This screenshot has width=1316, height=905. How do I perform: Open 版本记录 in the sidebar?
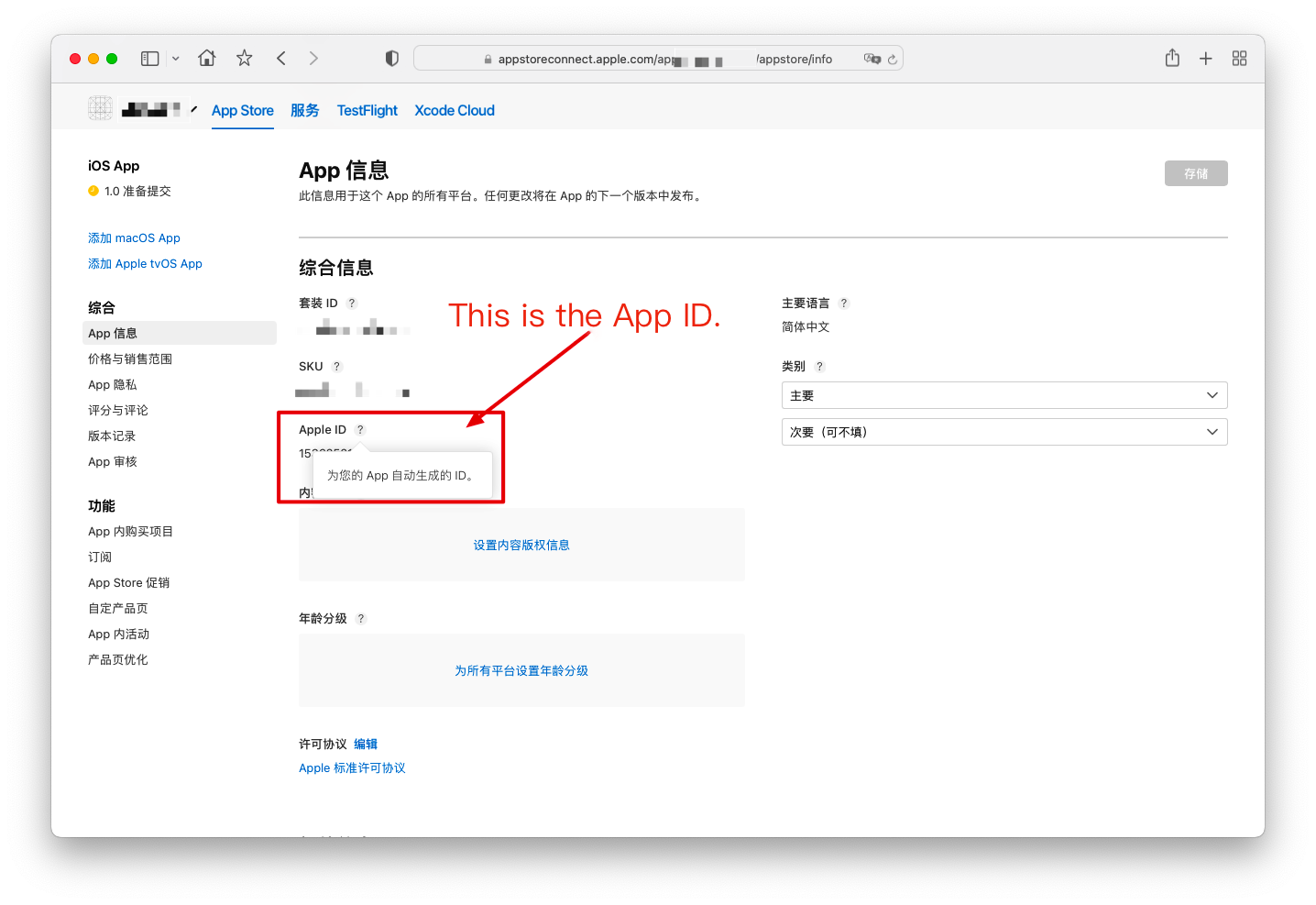pyautogui.click(x=111, y=436)
